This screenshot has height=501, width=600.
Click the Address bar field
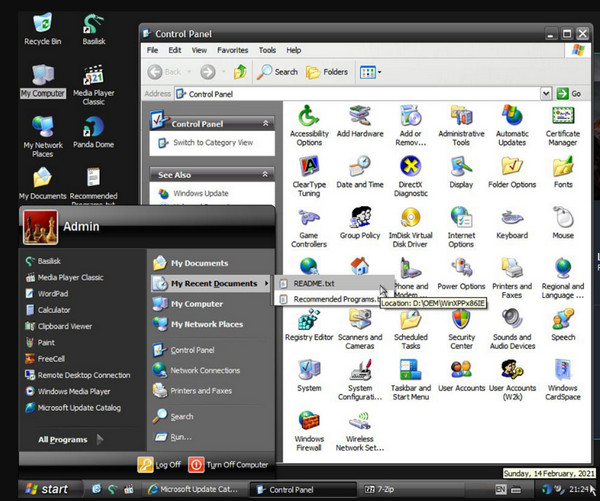pyautogui.click(x=357, y=94)
